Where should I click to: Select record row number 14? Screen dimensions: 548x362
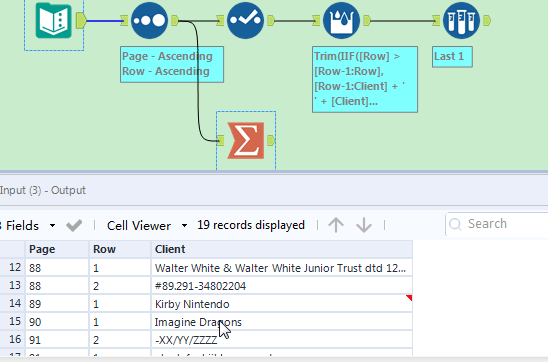coord(13,304)
